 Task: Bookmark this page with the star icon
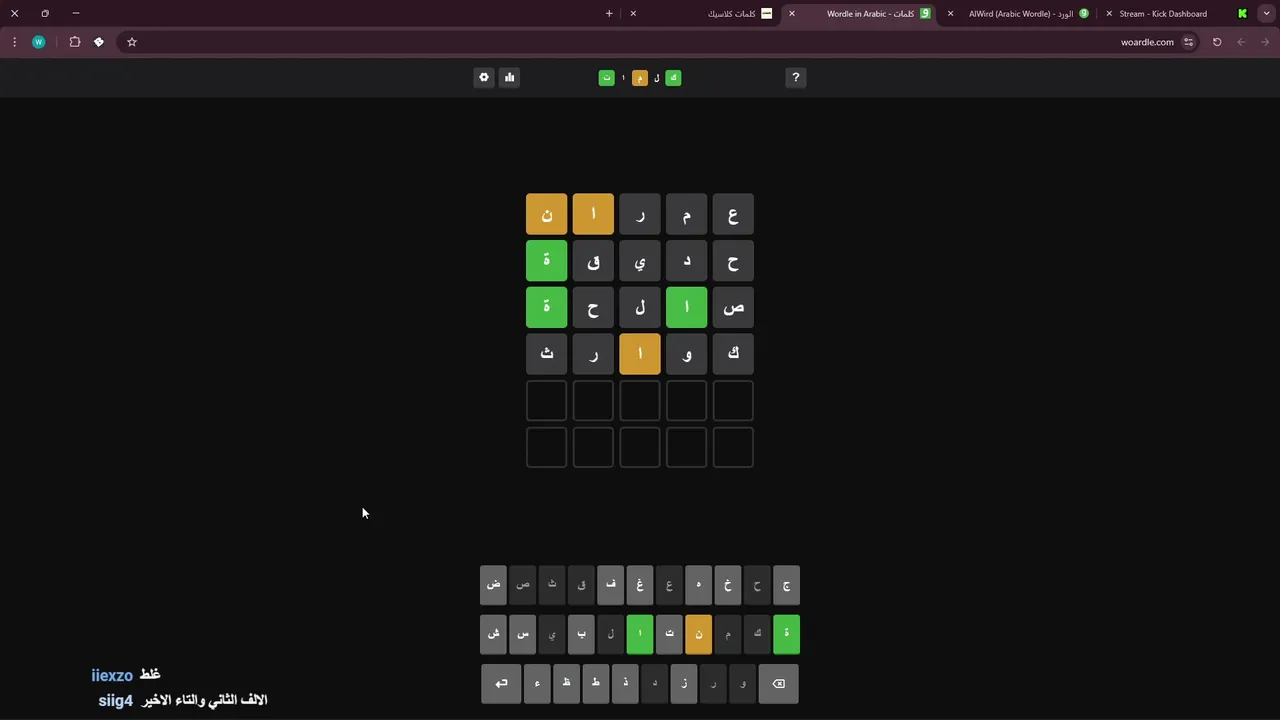pos(131,42)
